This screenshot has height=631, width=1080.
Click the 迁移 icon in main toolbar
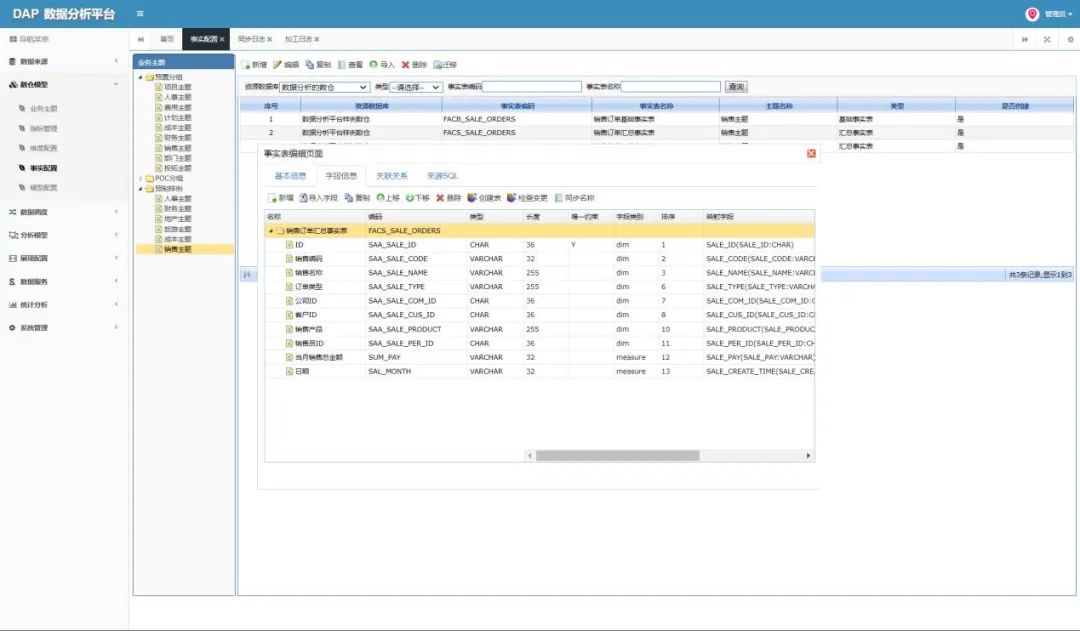(438, 64)
